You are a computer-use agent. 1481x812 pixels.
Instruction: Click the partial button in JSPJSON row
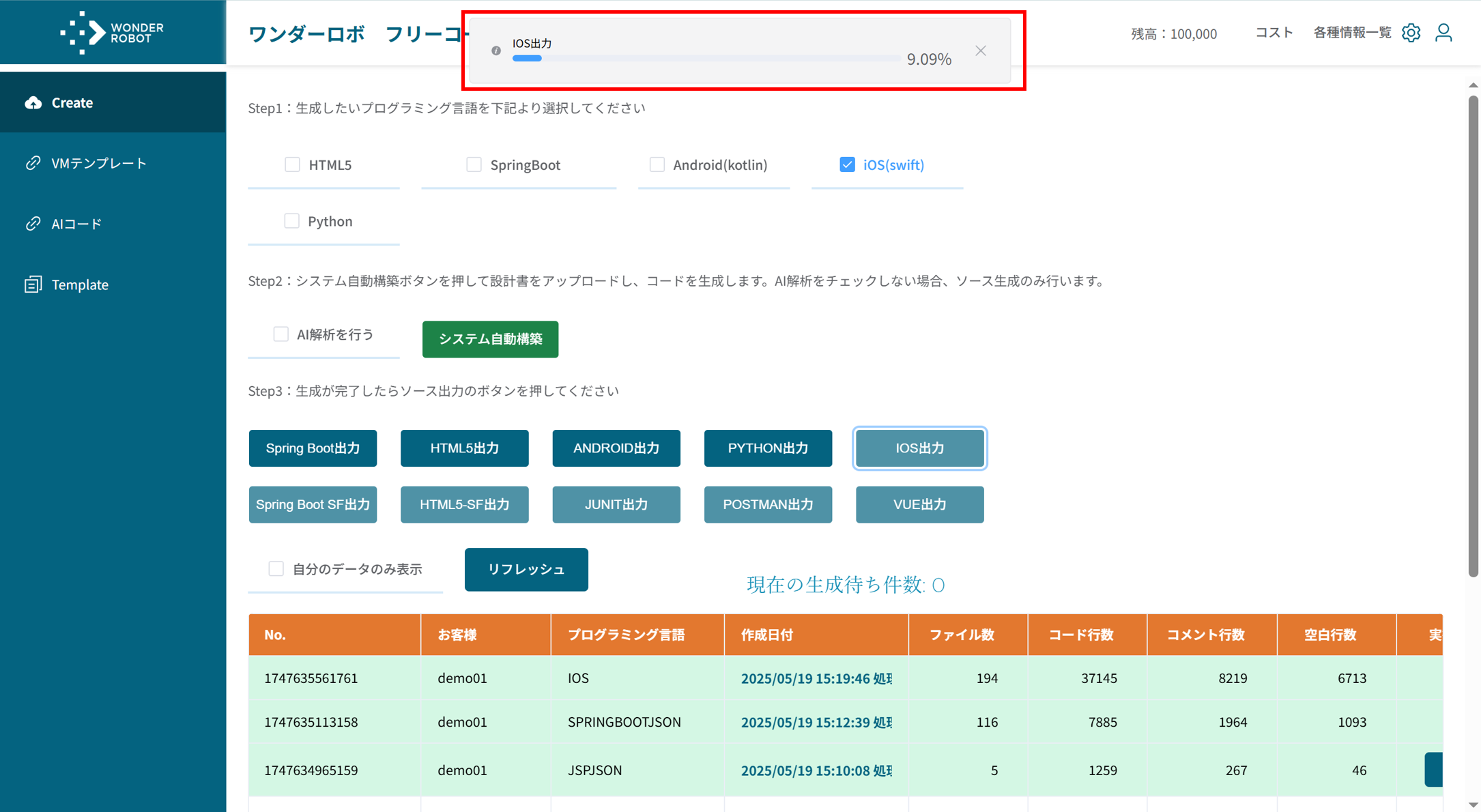click(1433, 770)
